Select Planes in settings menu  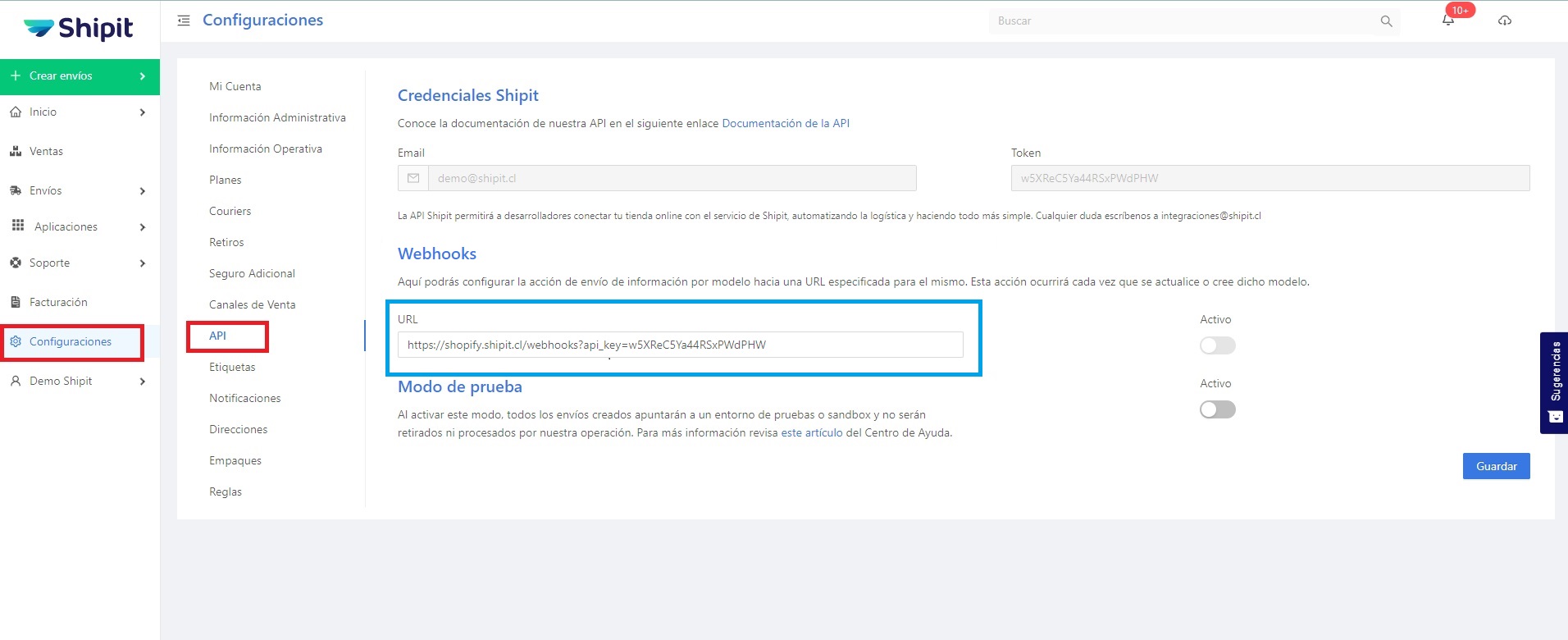tap(226, 180)
